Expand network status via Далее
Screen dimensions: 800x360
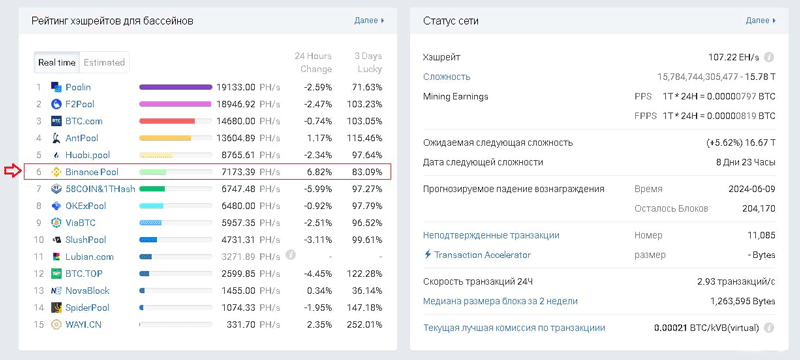(761, 20)
